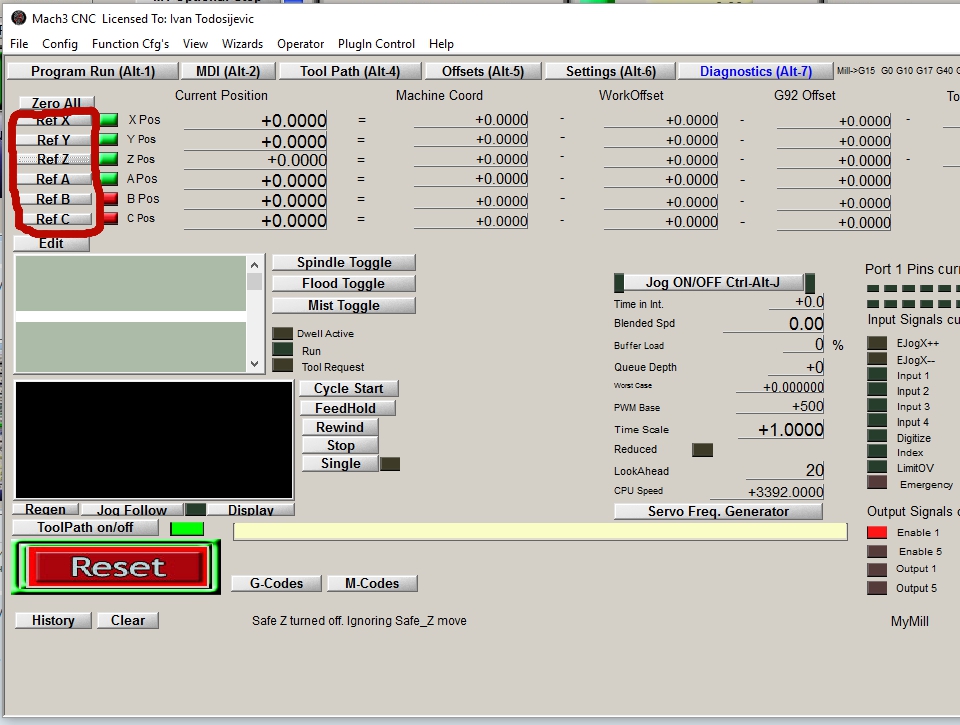Click the green LED beside Z Pos

(x=109, y=159)
